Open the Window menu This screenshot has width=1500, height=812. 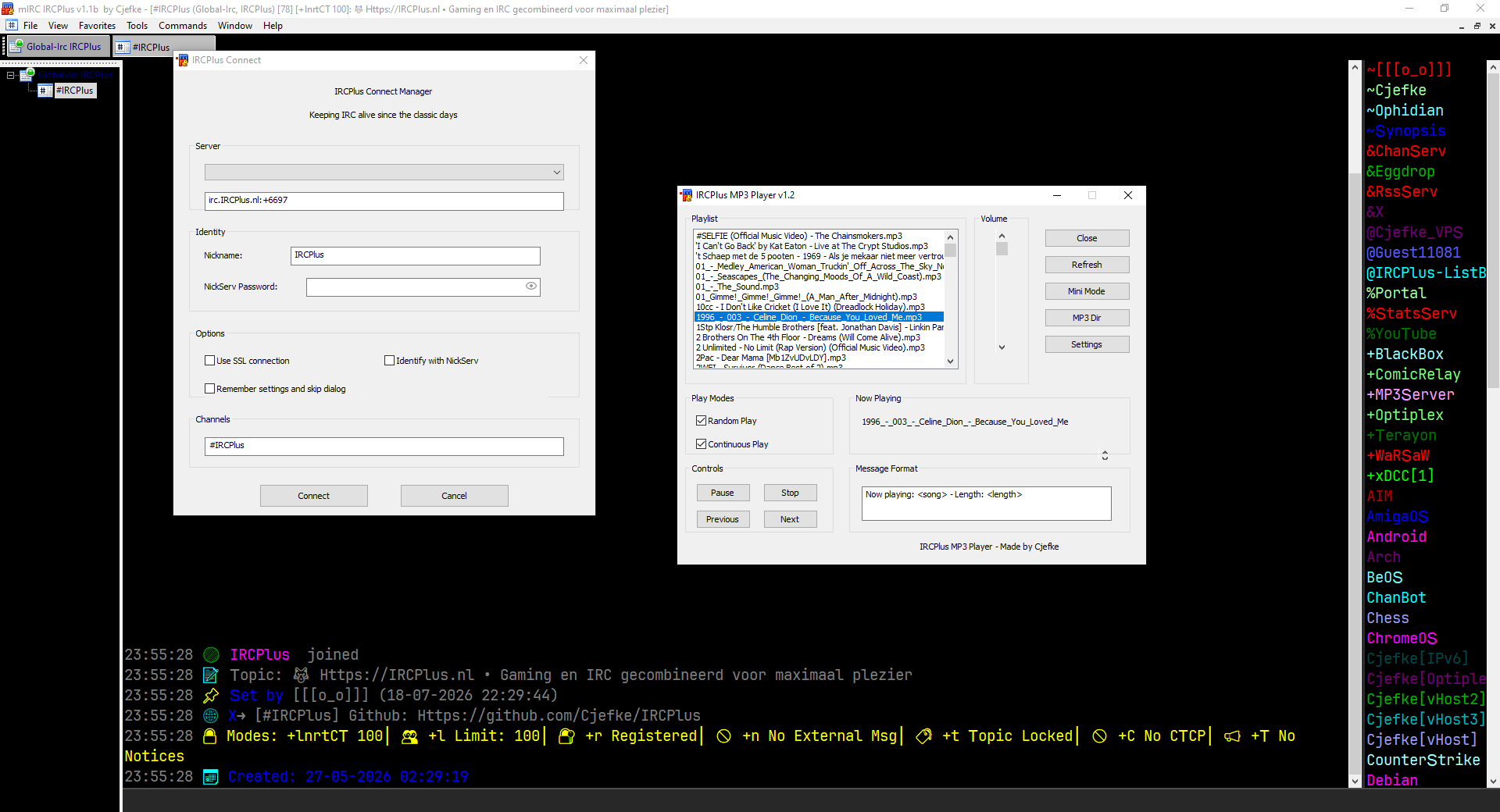235,26
